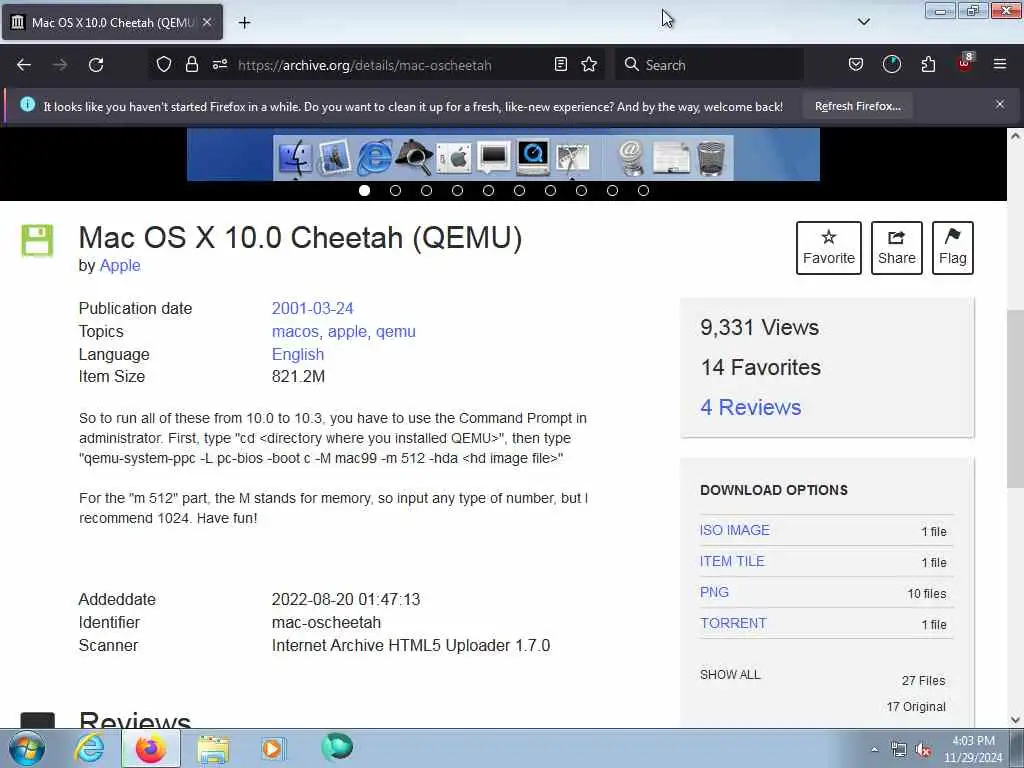Screen dimensions: 1024x768
Task: Click the archive.org URL address field
Action: point(364,65)
